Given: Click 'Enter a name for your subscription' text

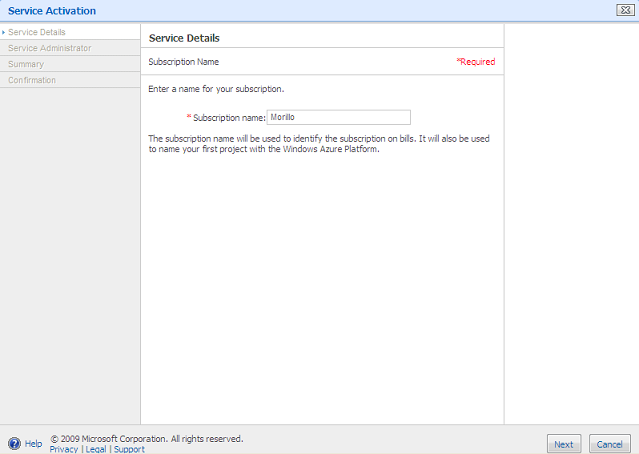Looking at the screenshot, I should (x=216, y=89).
